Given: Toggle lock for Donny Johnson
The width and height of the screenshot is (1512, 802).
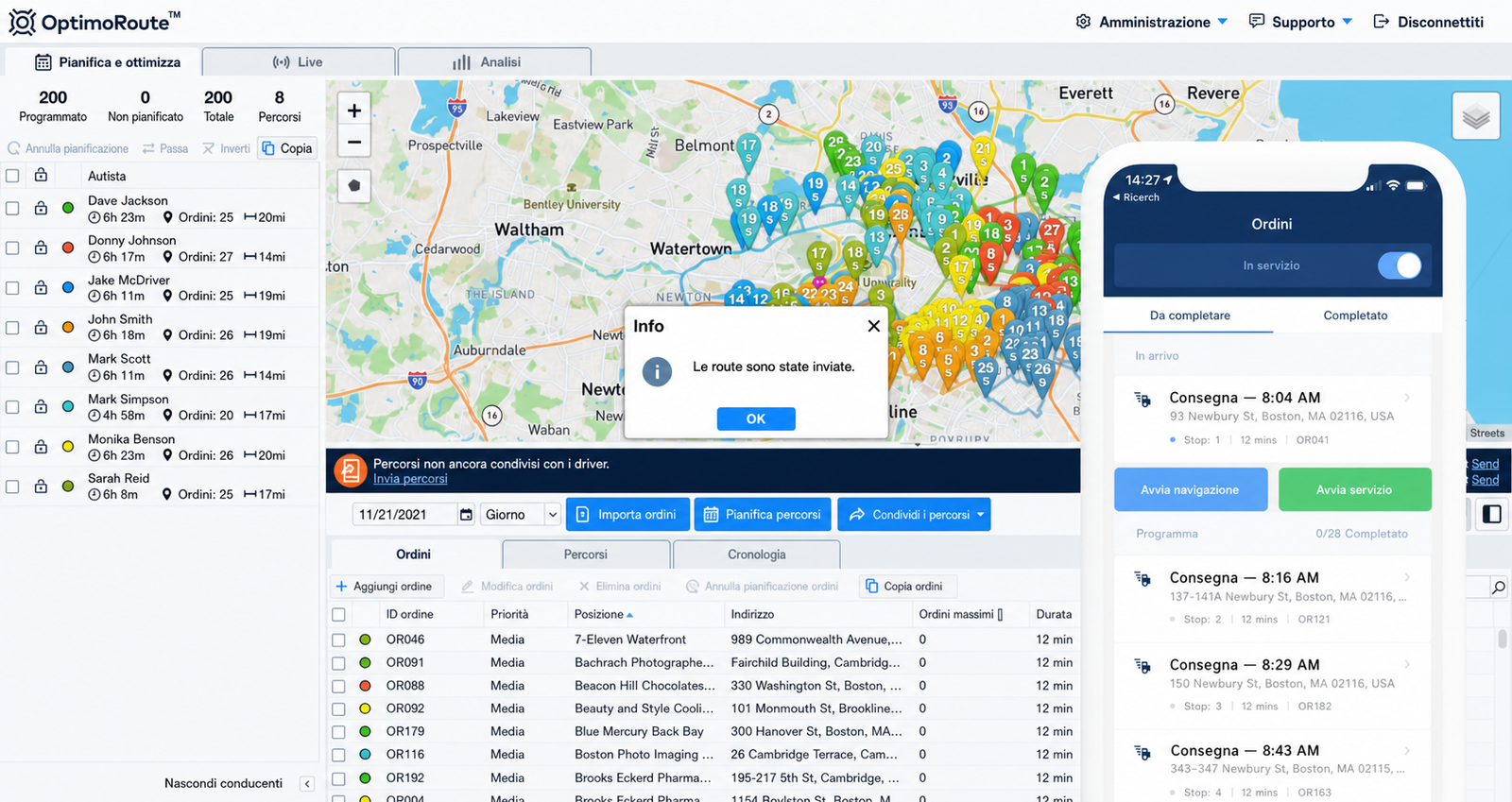Looking at the screenshot, I should click(41, 247).
